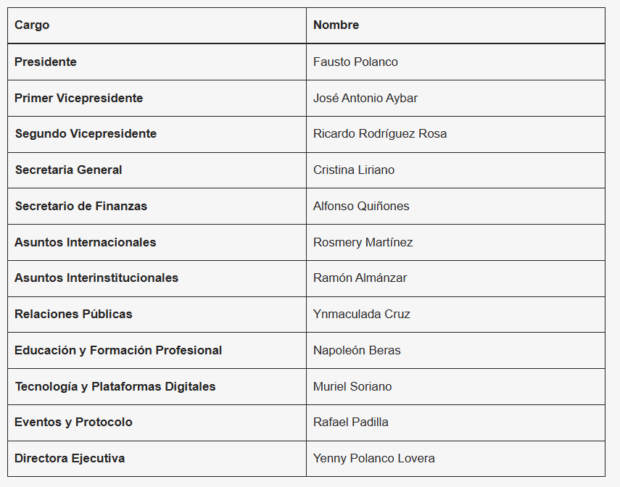Click the name Cristina Liriano
Screen dimensions: 620x487
[354, 170]
